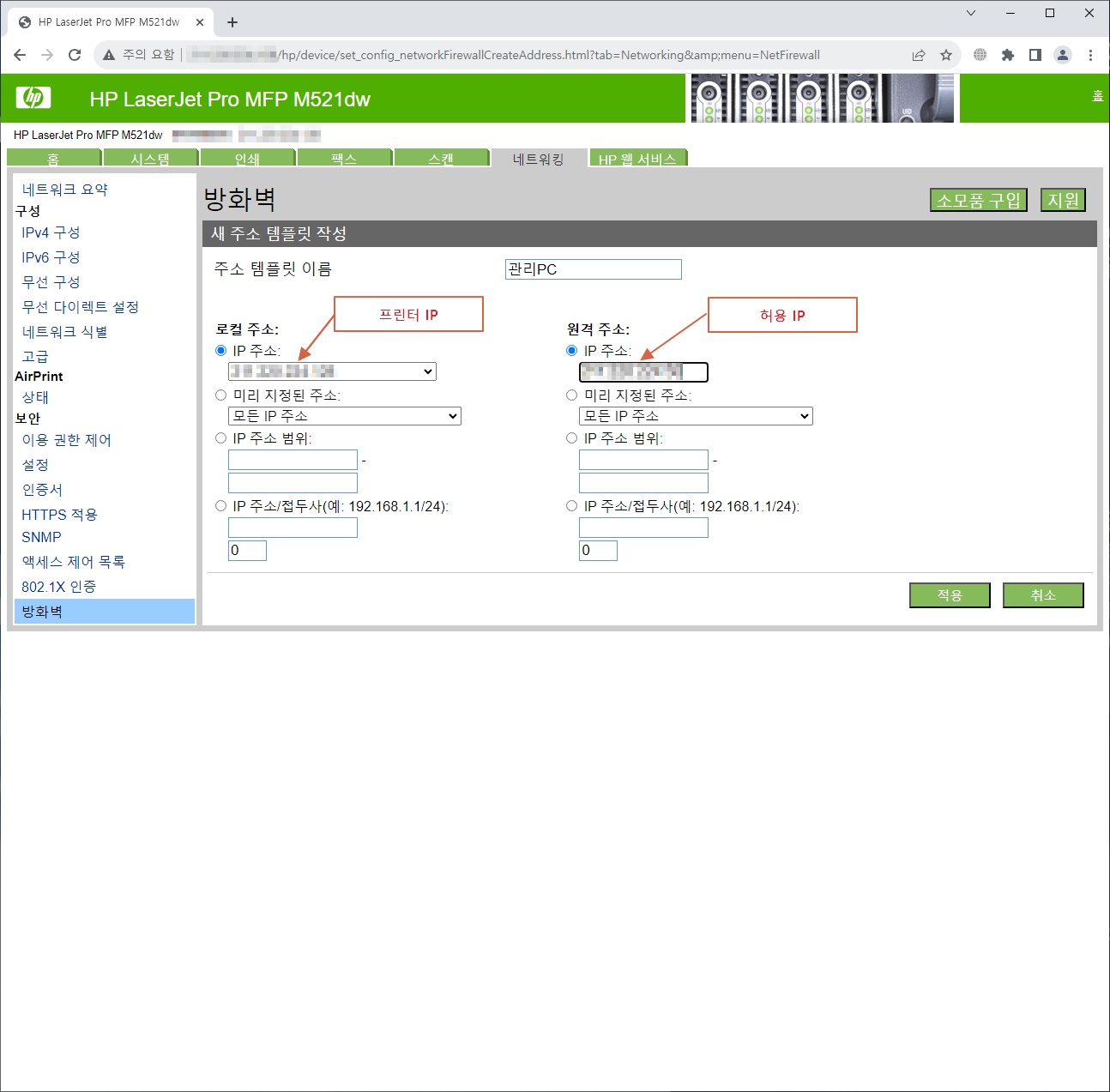
Task: Open Chrome three-dot menu
Action: click(1090, 55)
